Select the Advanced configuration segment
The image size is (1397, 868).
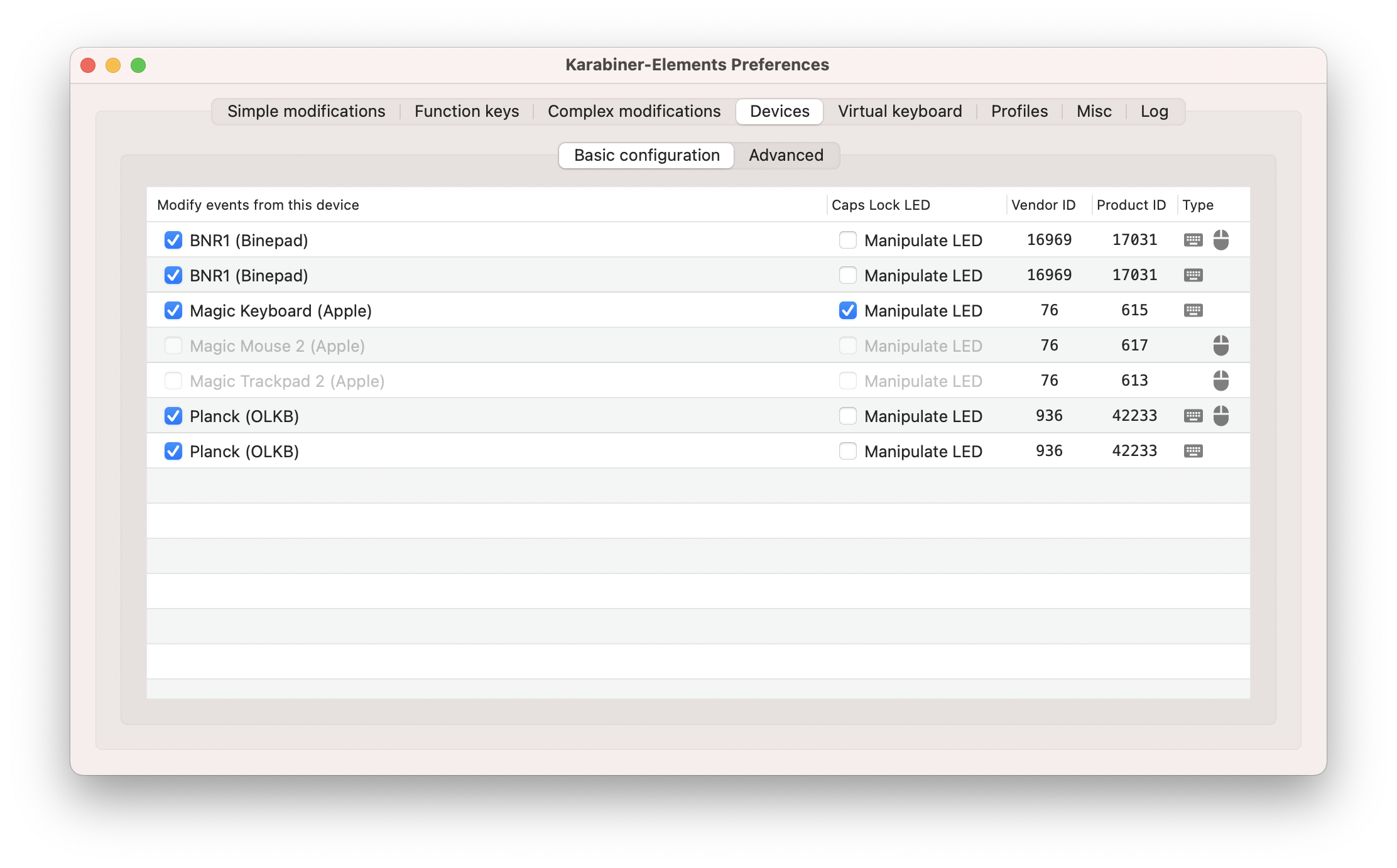coord(786,155)
